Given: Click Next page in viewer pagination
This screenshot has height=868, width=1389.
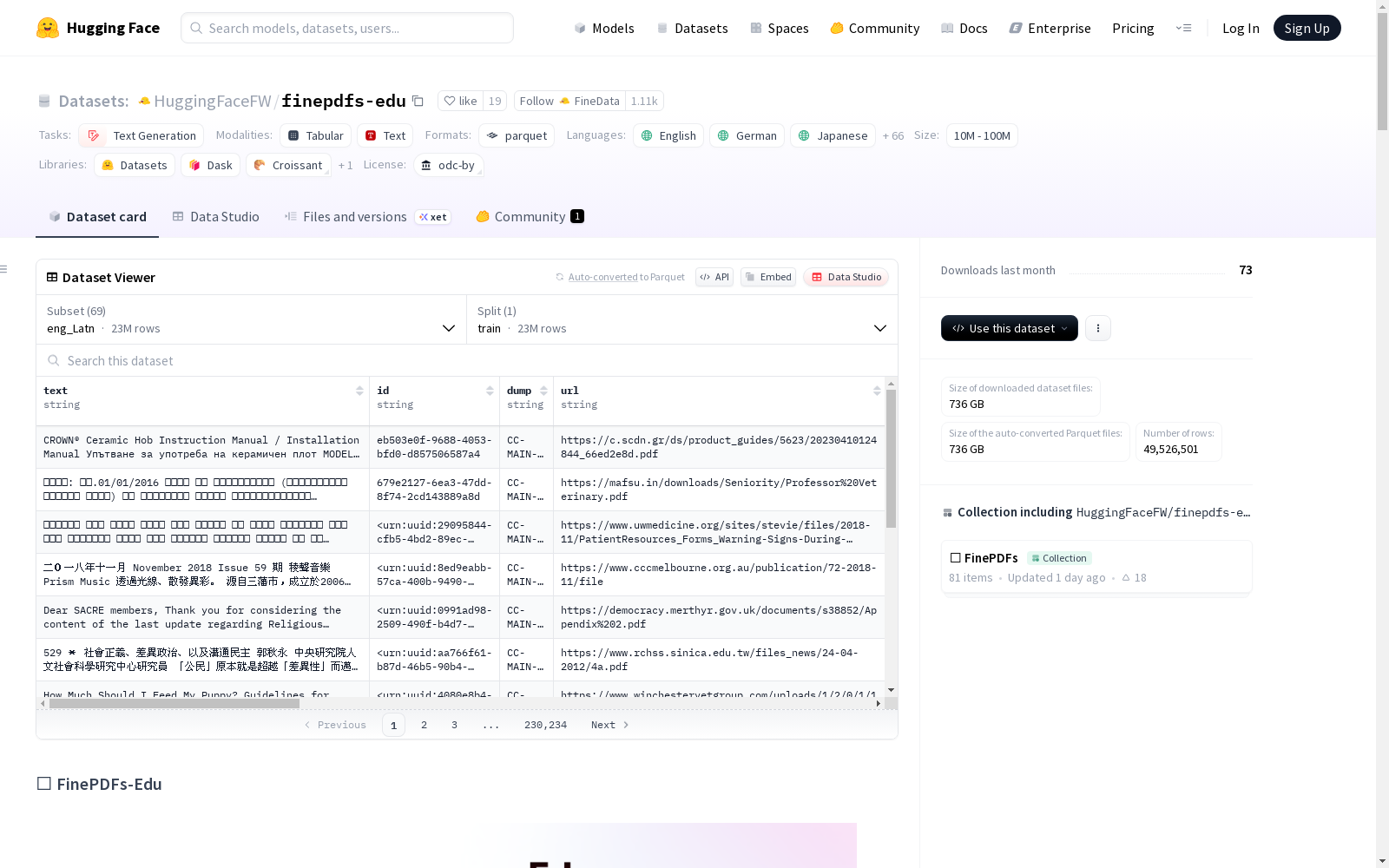Looking at the screenshot, I should tap(609, 725).
